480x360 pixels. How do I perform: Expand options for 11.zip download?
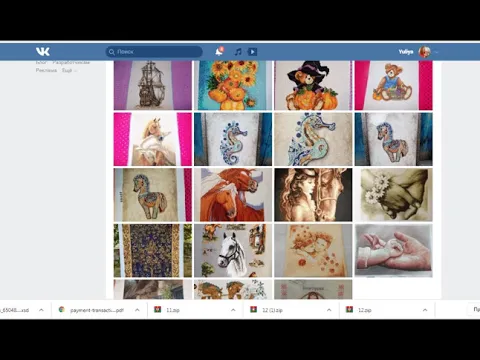pyautogui.click(x=233, y=310)
